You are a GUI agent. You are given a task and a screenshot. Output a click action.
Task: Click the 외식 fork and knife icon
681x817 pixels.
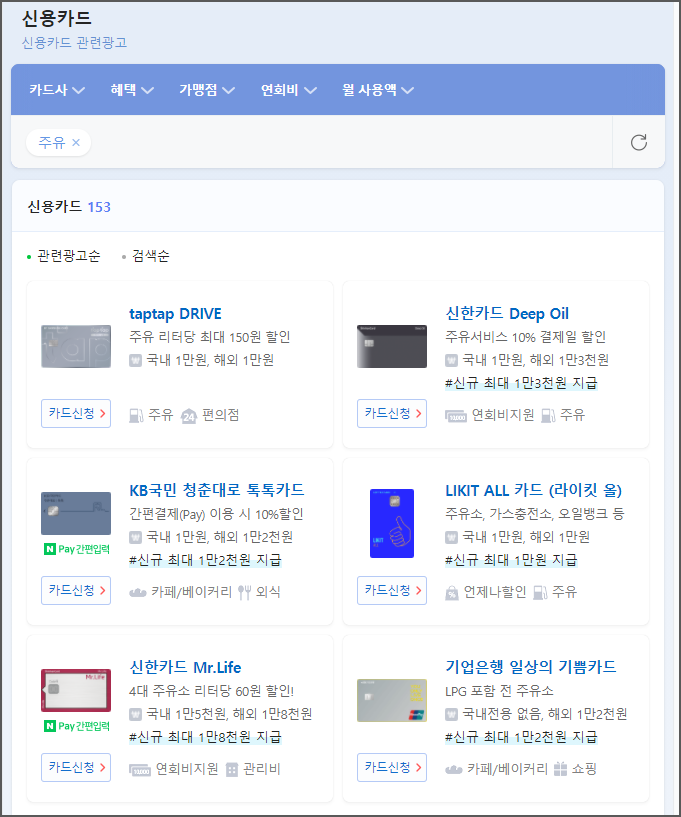(244, 592)
